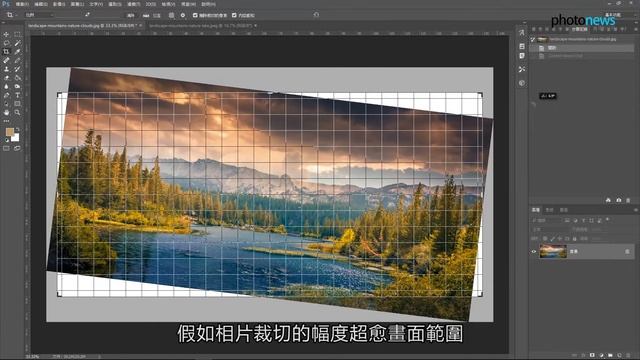The image size is (640, 360).
Task: Toggle the layer filtering switch
Action: 608,220
